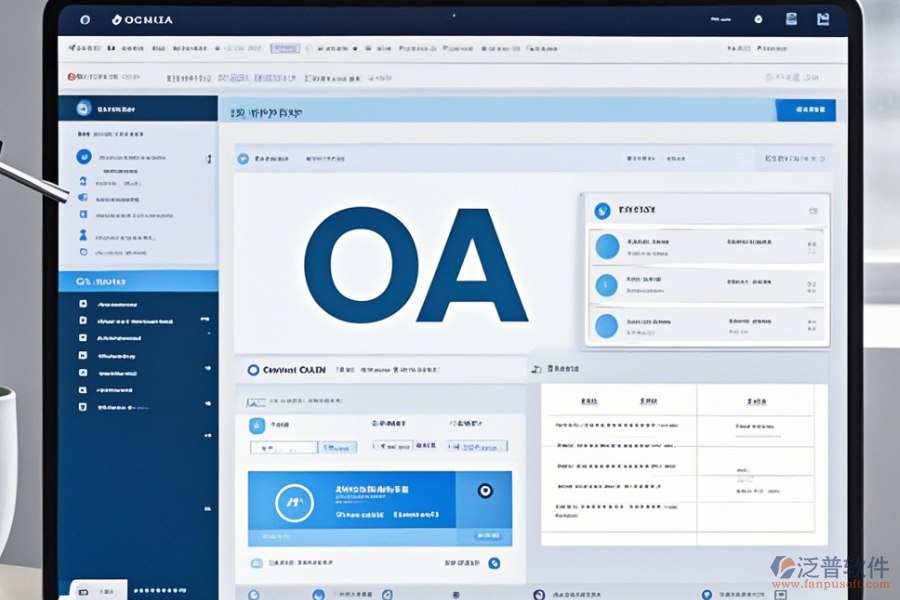Click the large blue circle icon in the sidebar list
Viewport: 900px width, 600px height.
coord(84,157)
